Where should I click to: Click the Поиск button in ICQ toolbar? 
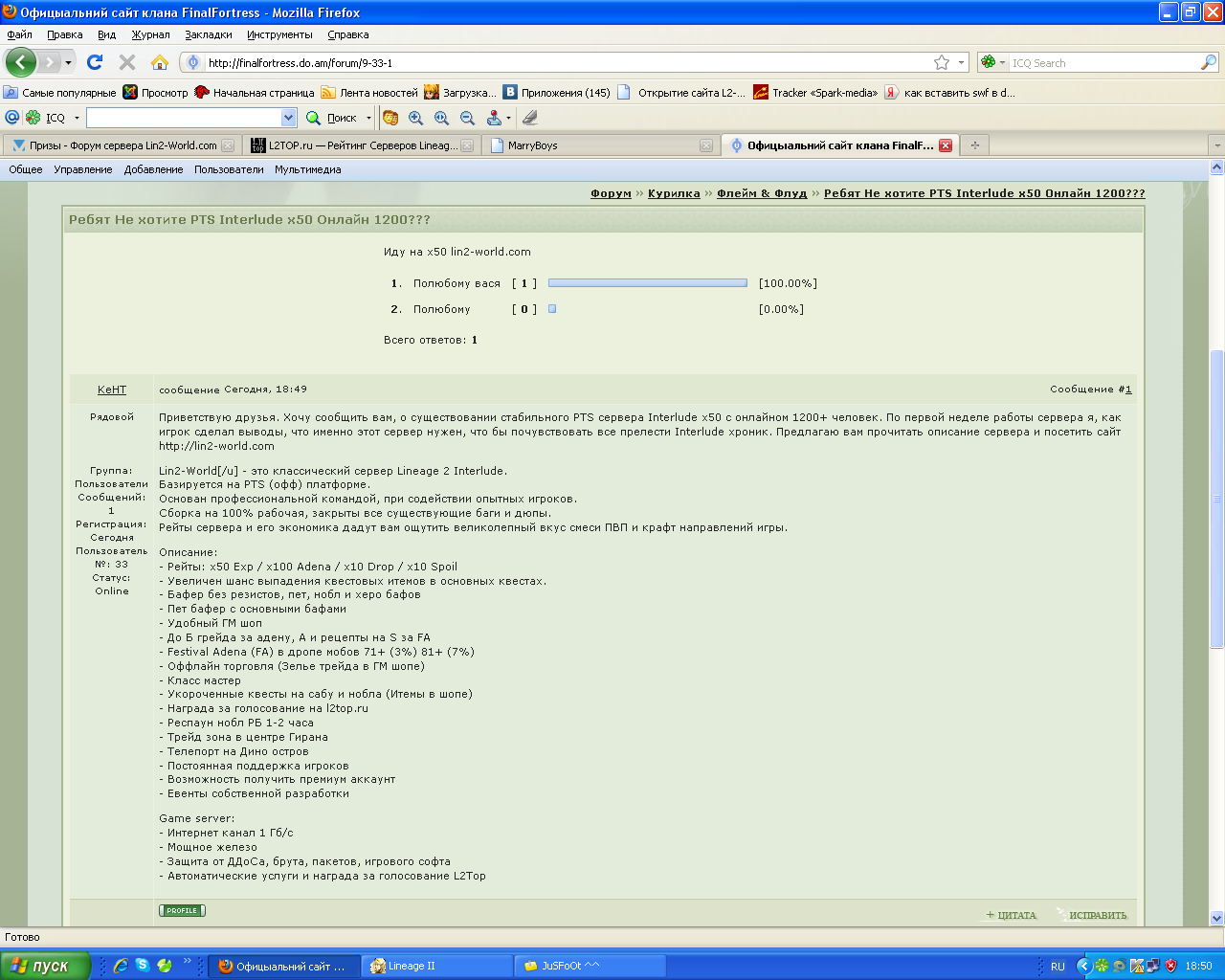(332, 118)
